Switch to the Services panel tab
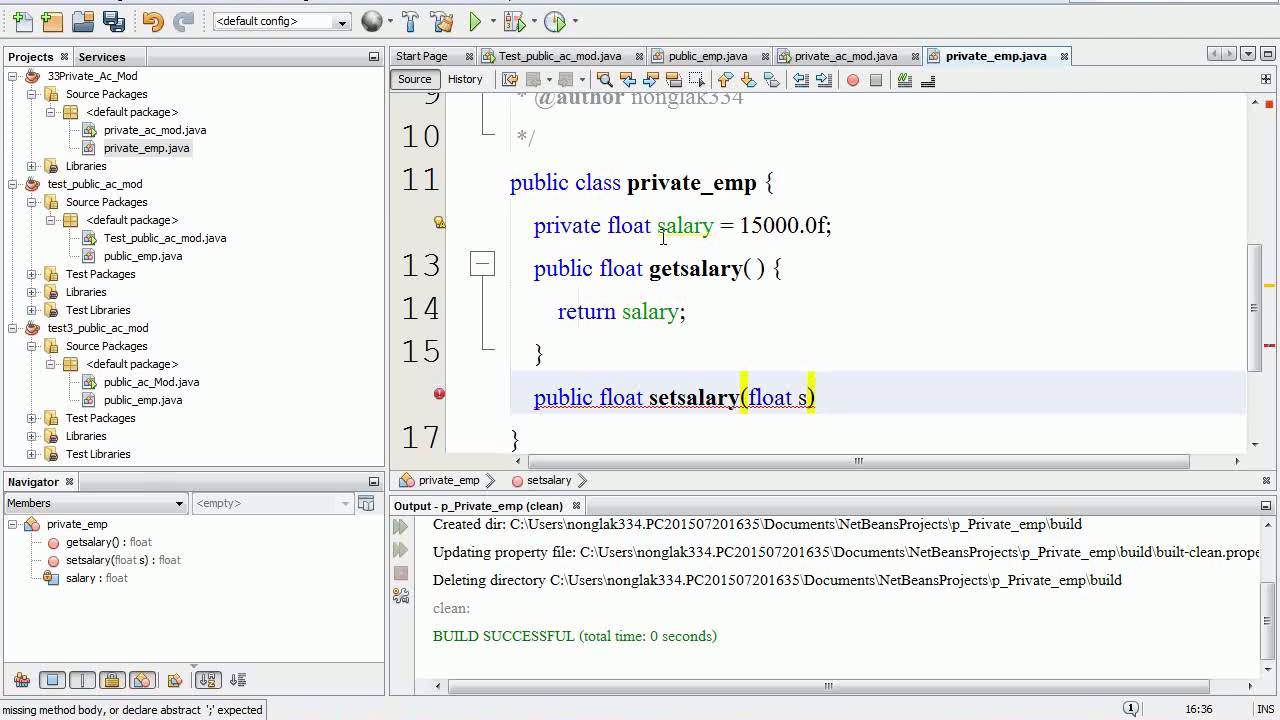This screenshot has width=1280, height=720. 102,57
